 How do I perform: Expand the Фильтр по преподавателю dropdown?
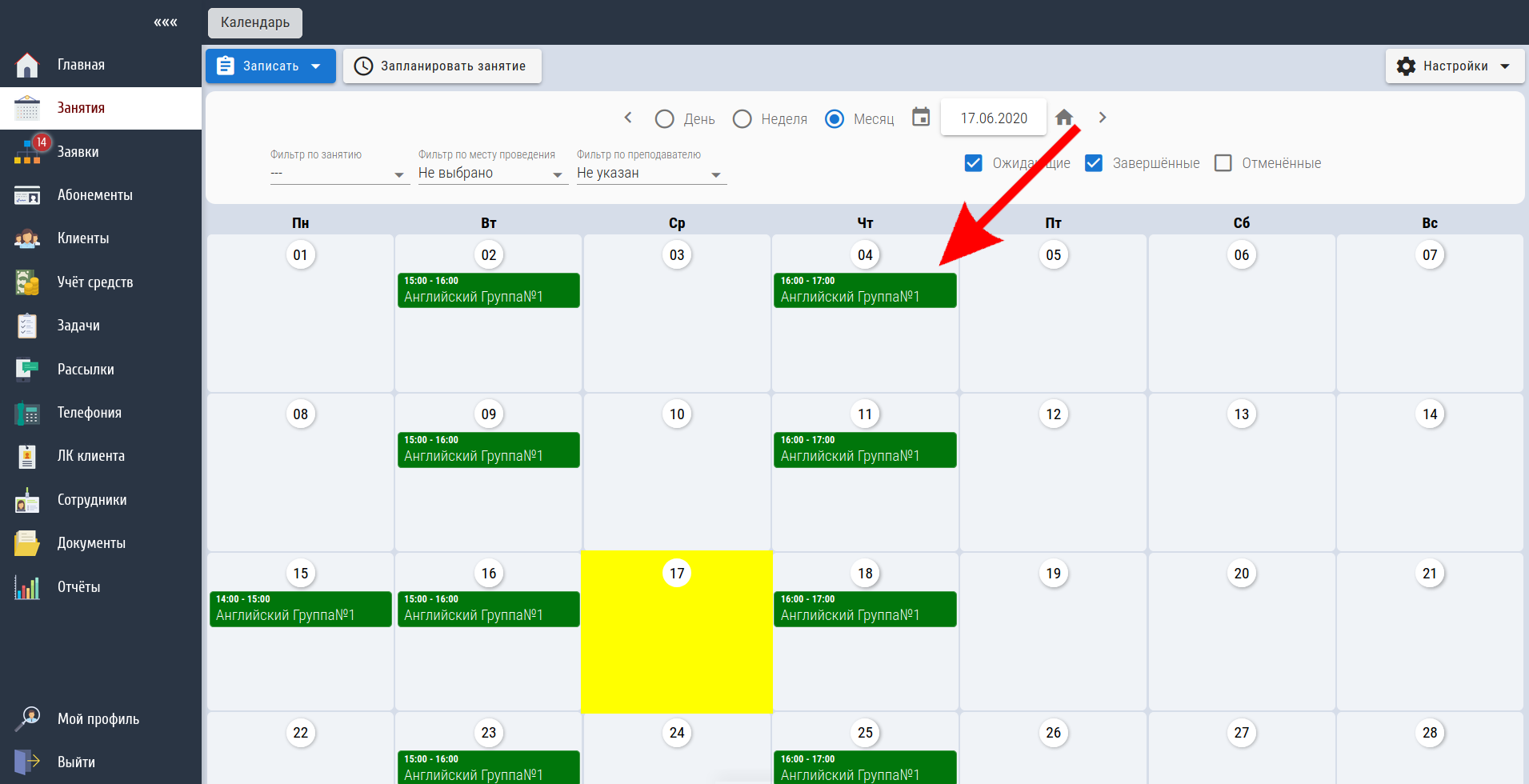651,174
